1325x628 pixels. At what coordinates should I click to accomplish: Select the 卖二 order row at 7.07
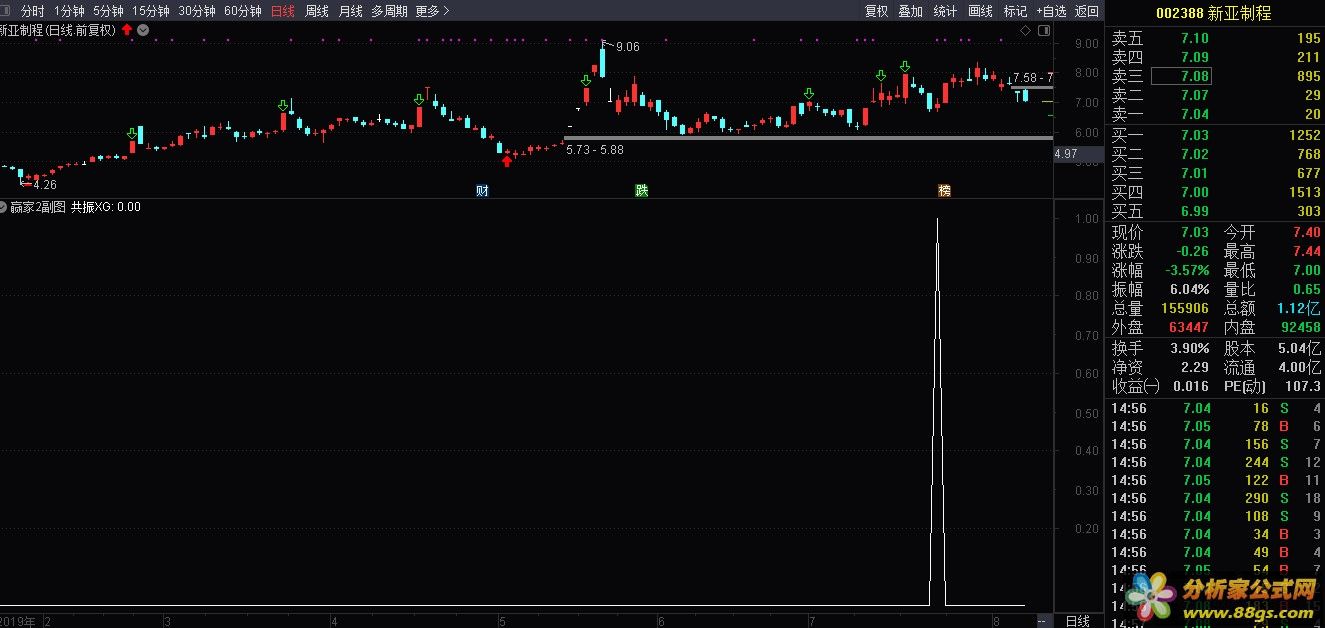coord(1215,95)
